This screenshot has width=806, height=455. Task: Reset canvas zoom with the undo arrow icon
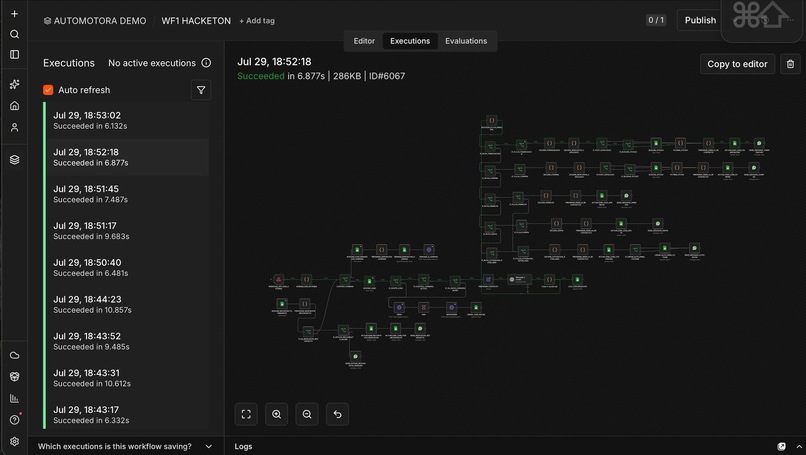tap(337, 414)
